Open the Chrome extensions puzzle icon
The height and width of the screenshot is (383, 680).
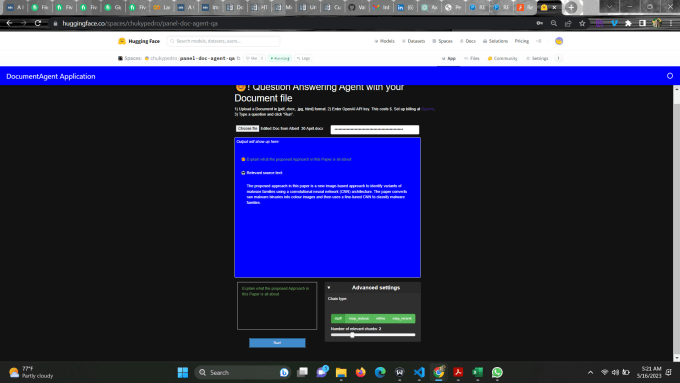pyautogui.click(x=628, y=23)
